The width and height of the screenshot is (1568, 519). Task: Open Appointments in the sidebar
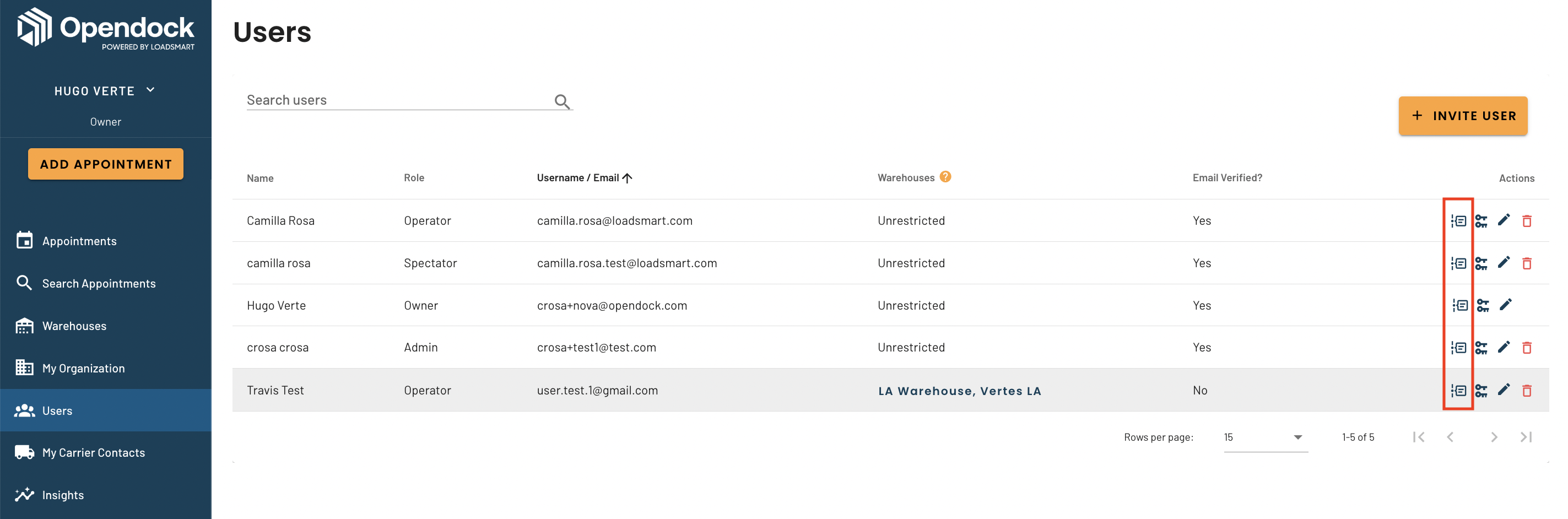point(105,241)
